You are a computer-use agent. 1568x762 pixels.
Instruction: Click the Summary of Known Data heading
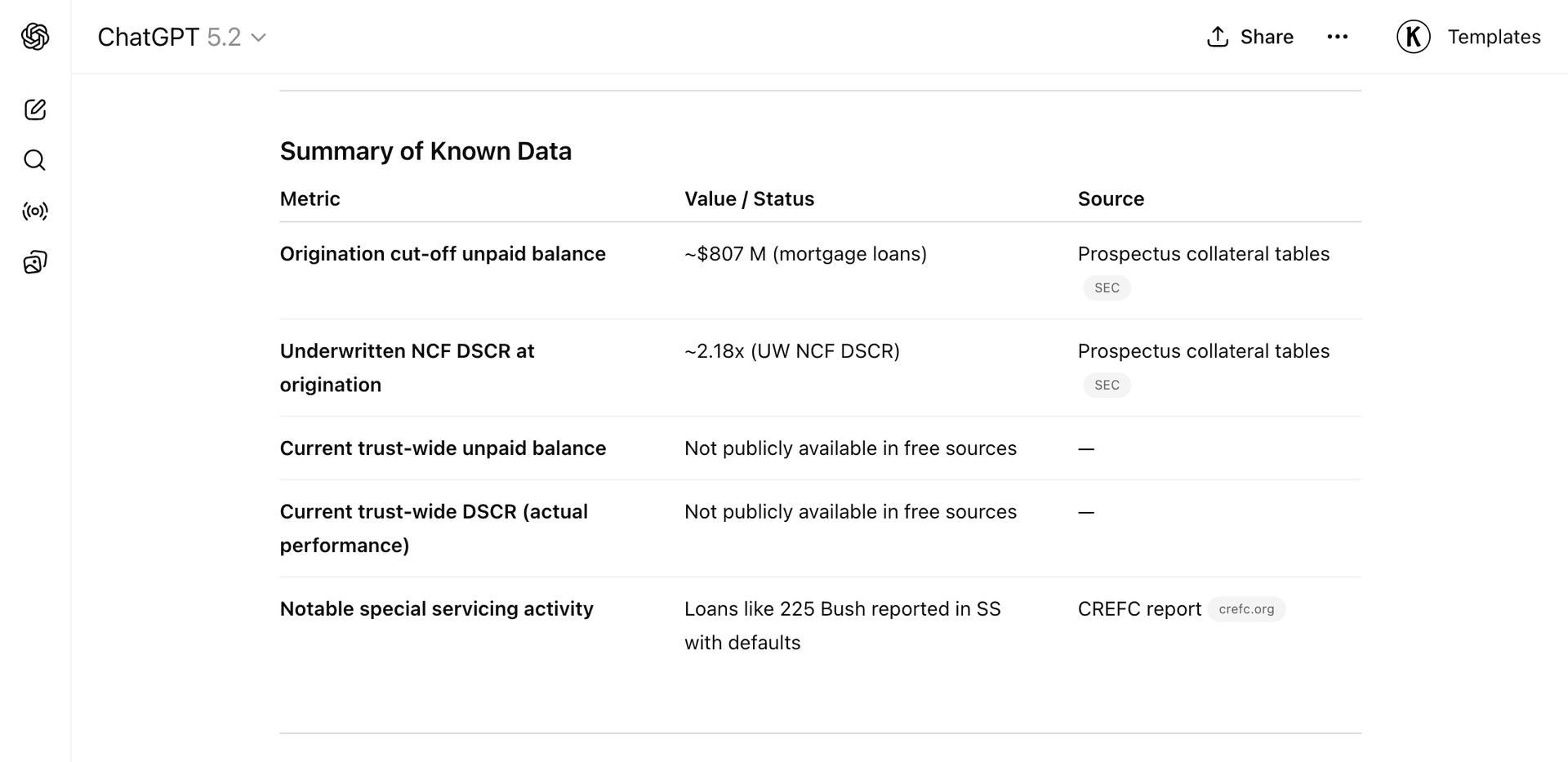pos(425,151)
